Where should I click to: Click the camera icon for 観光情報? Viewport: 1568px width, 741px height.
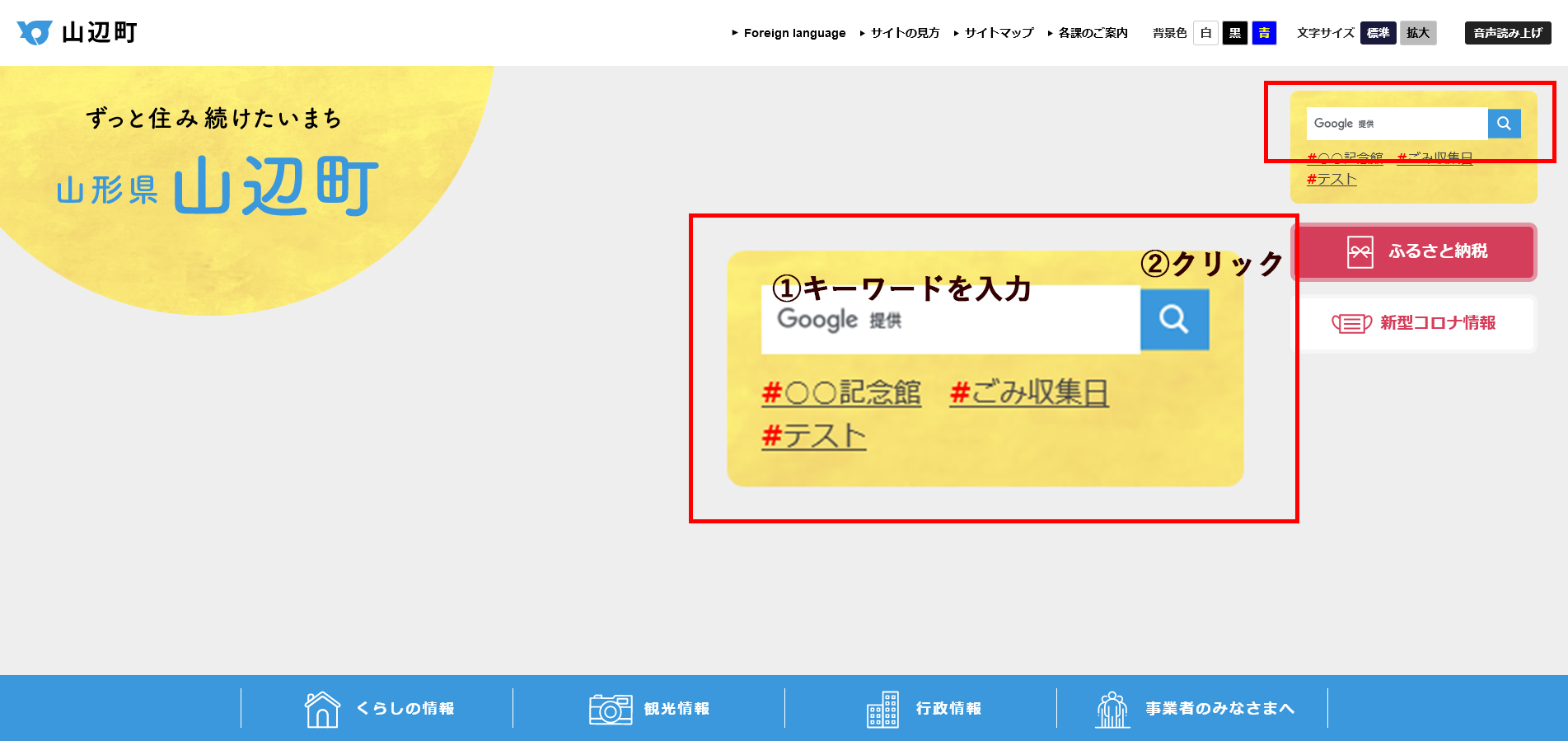point(611,709)
